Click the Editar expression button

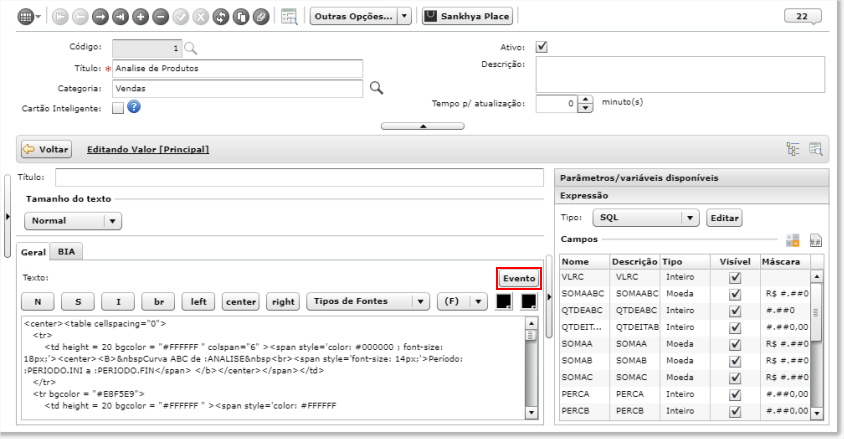tap(724, 218)
